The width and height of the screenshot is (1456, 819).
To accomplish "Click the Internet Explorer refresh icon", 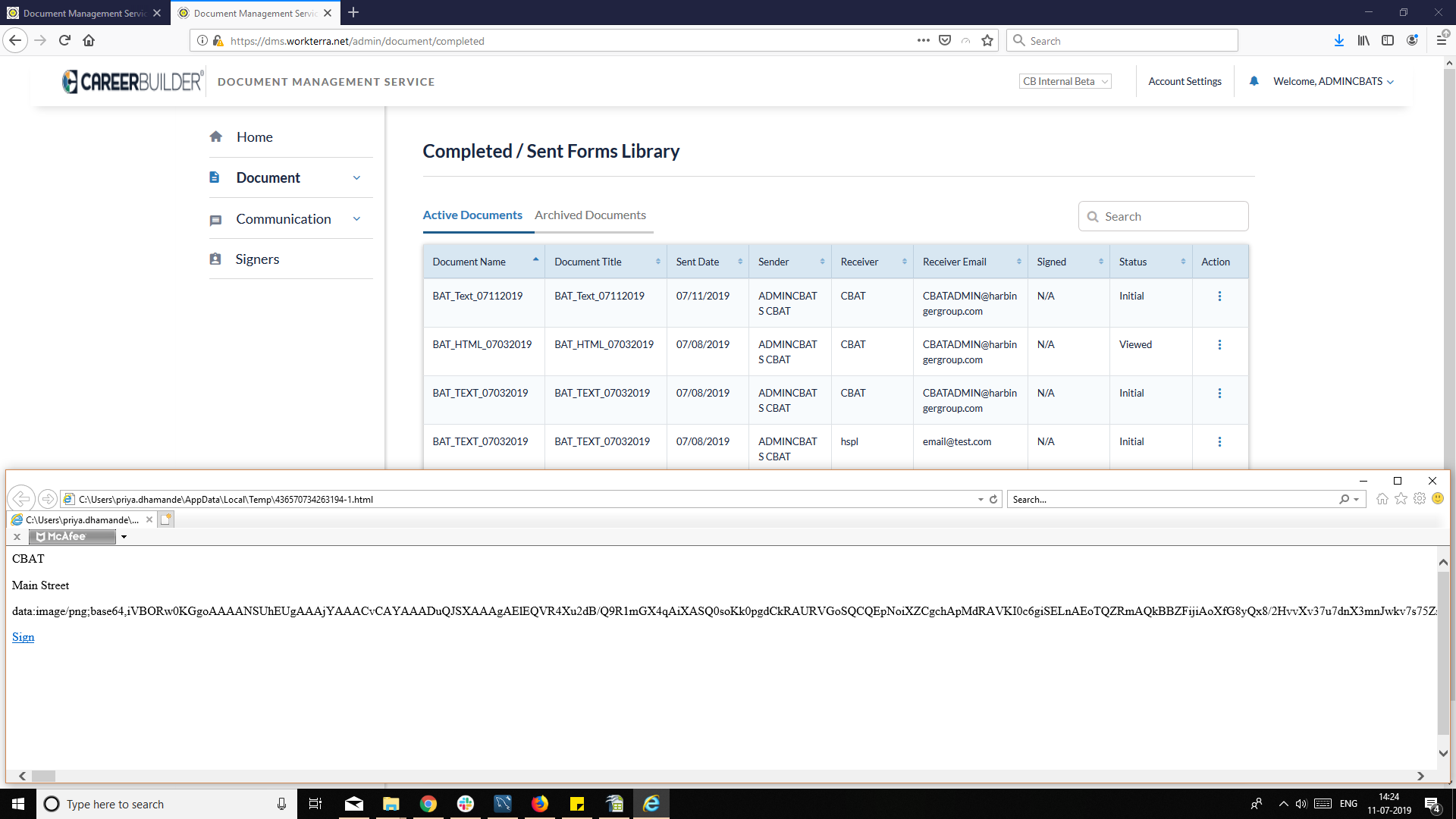I will (x=993, y=500).
